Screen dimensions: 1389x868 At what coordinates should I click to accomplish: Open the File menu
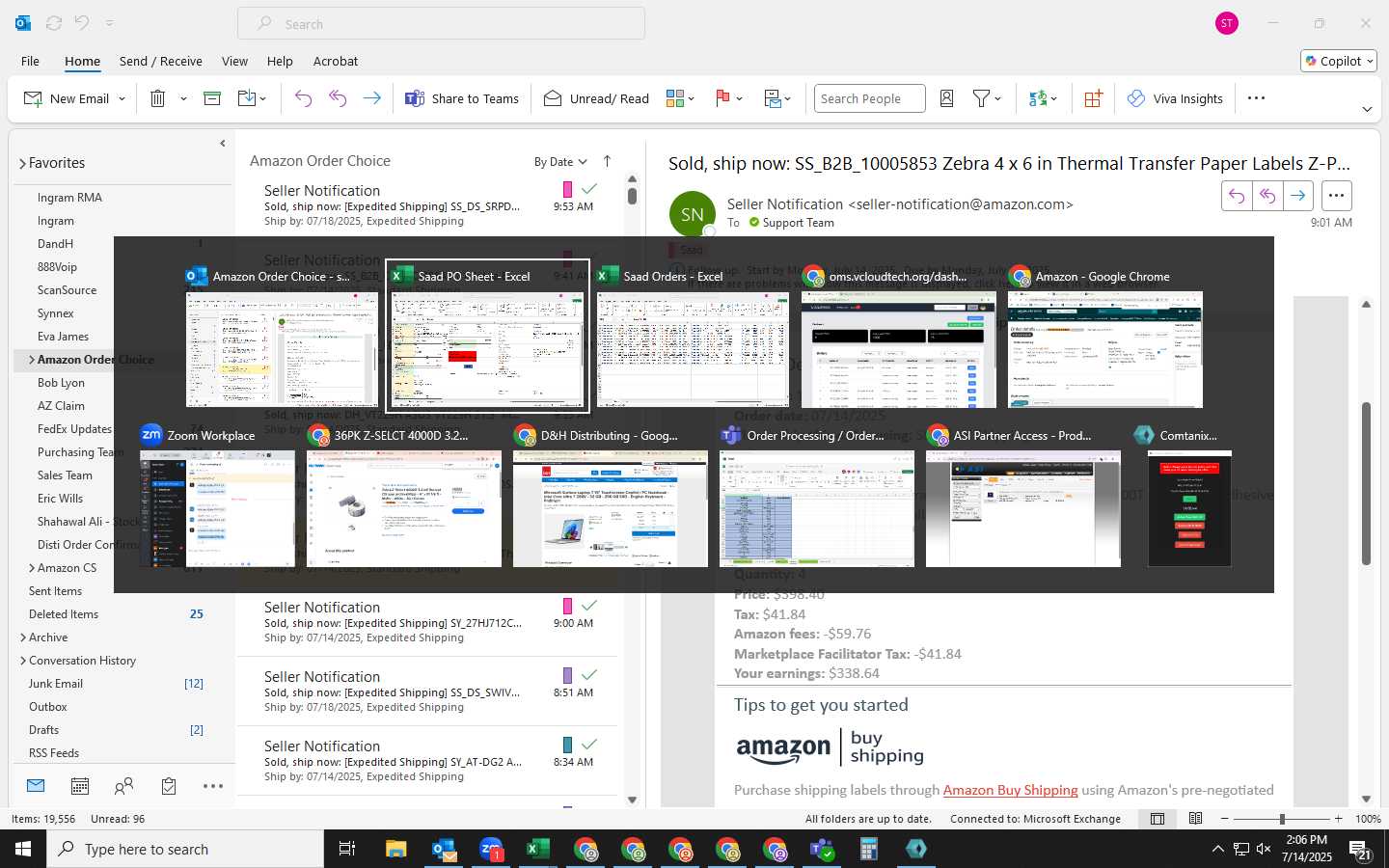tap(31, 61)
